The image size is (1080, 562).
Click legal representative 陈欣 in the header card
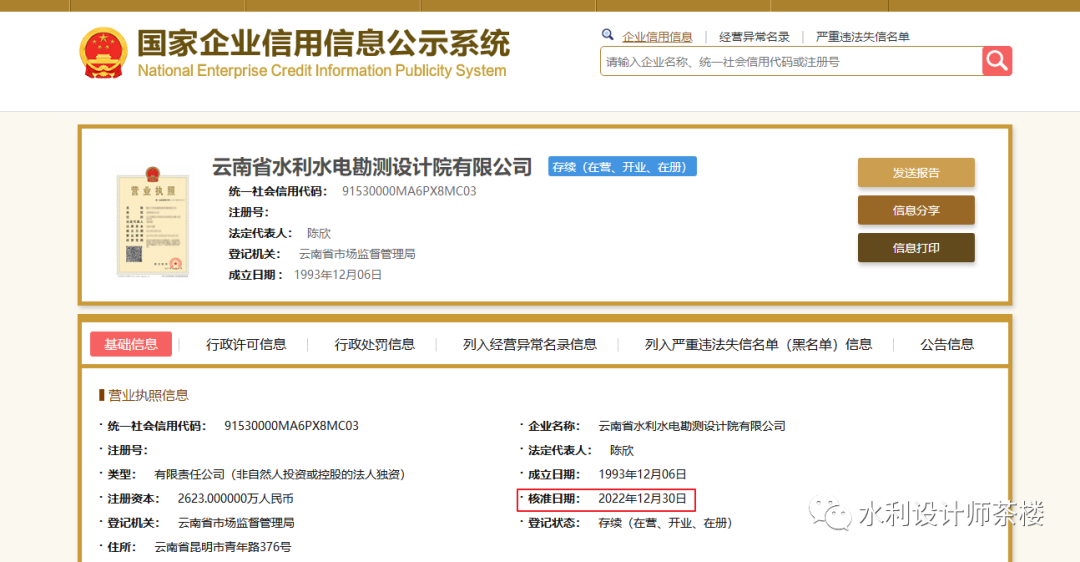[319, 233]
